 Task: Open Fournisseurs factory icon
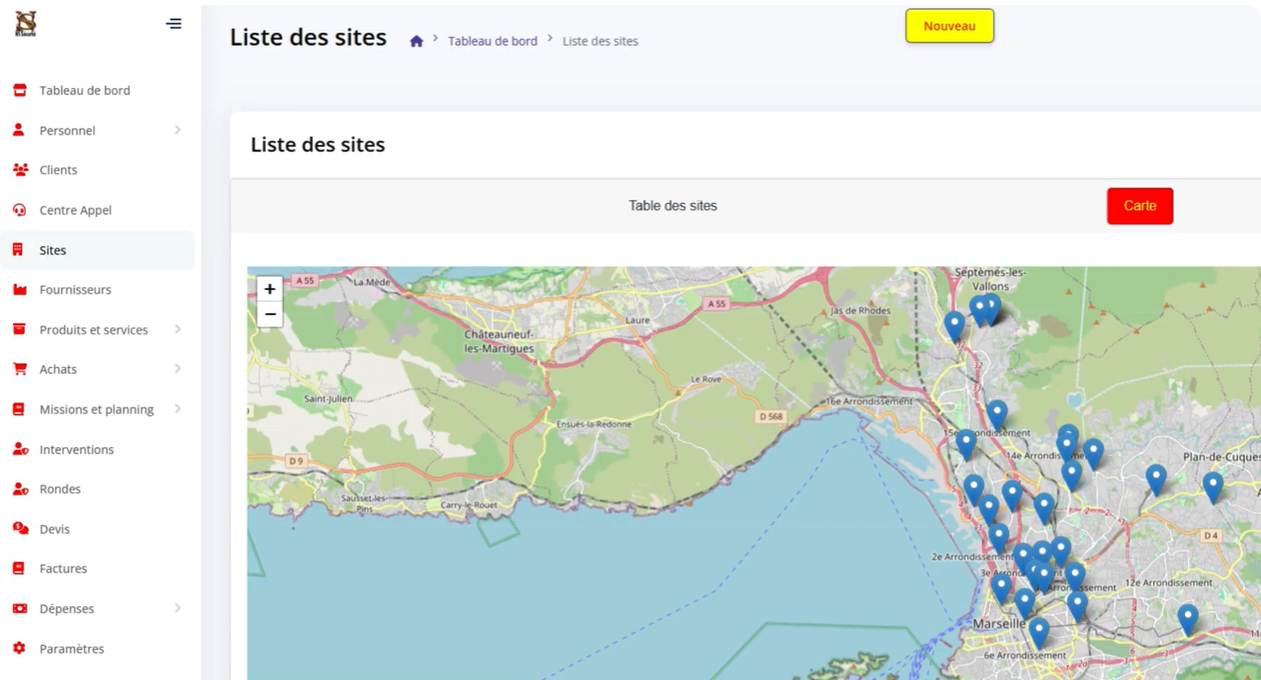click(19, 290)
